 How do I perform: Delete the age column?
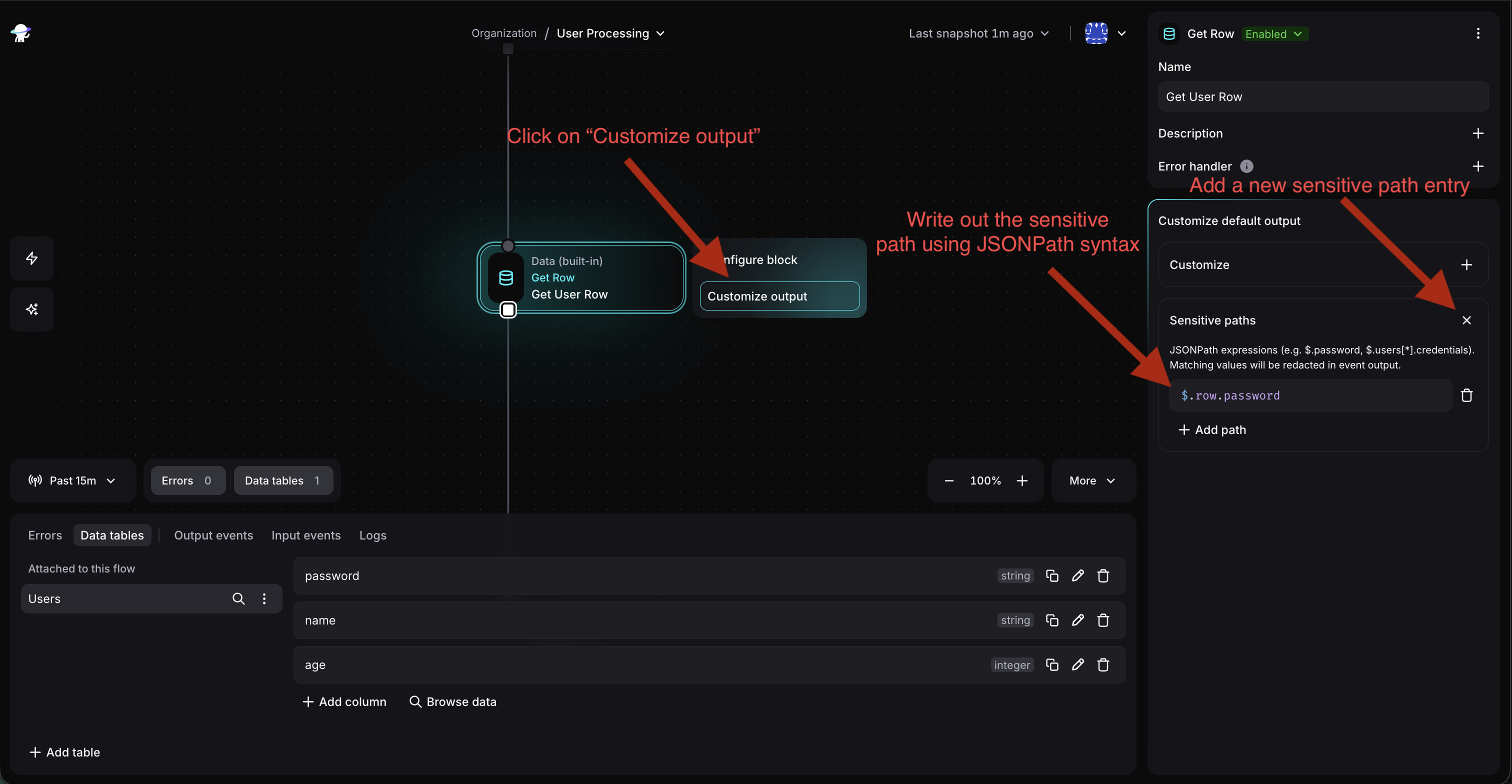(1103, 665)
